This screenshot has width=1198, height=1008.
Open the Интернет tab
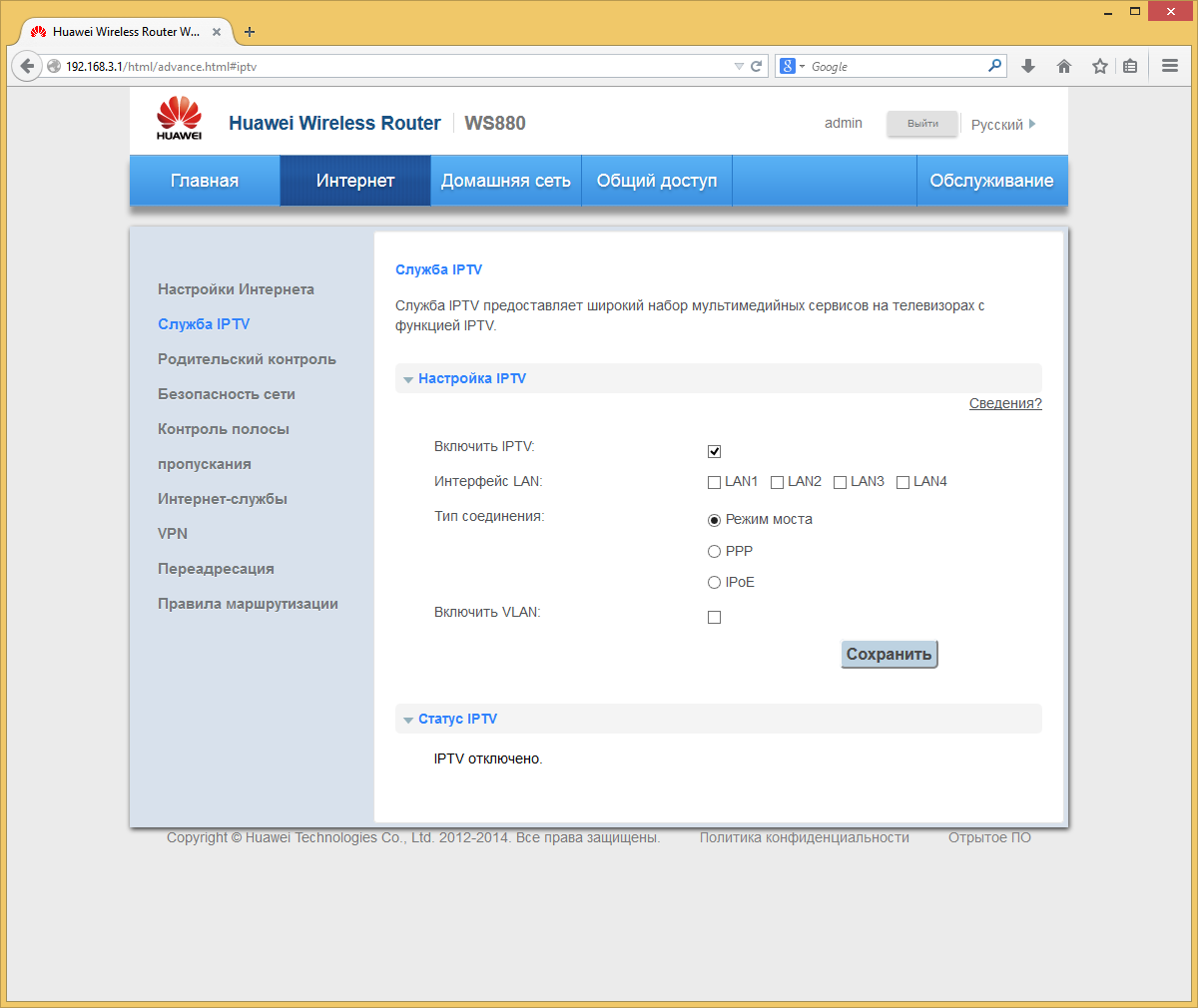[x=355, y=181]
